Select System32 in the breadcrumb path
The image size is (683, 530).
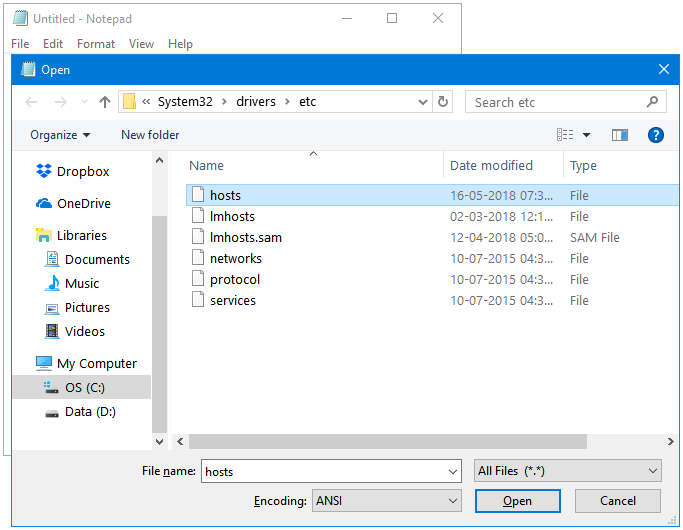coord(185,101)
